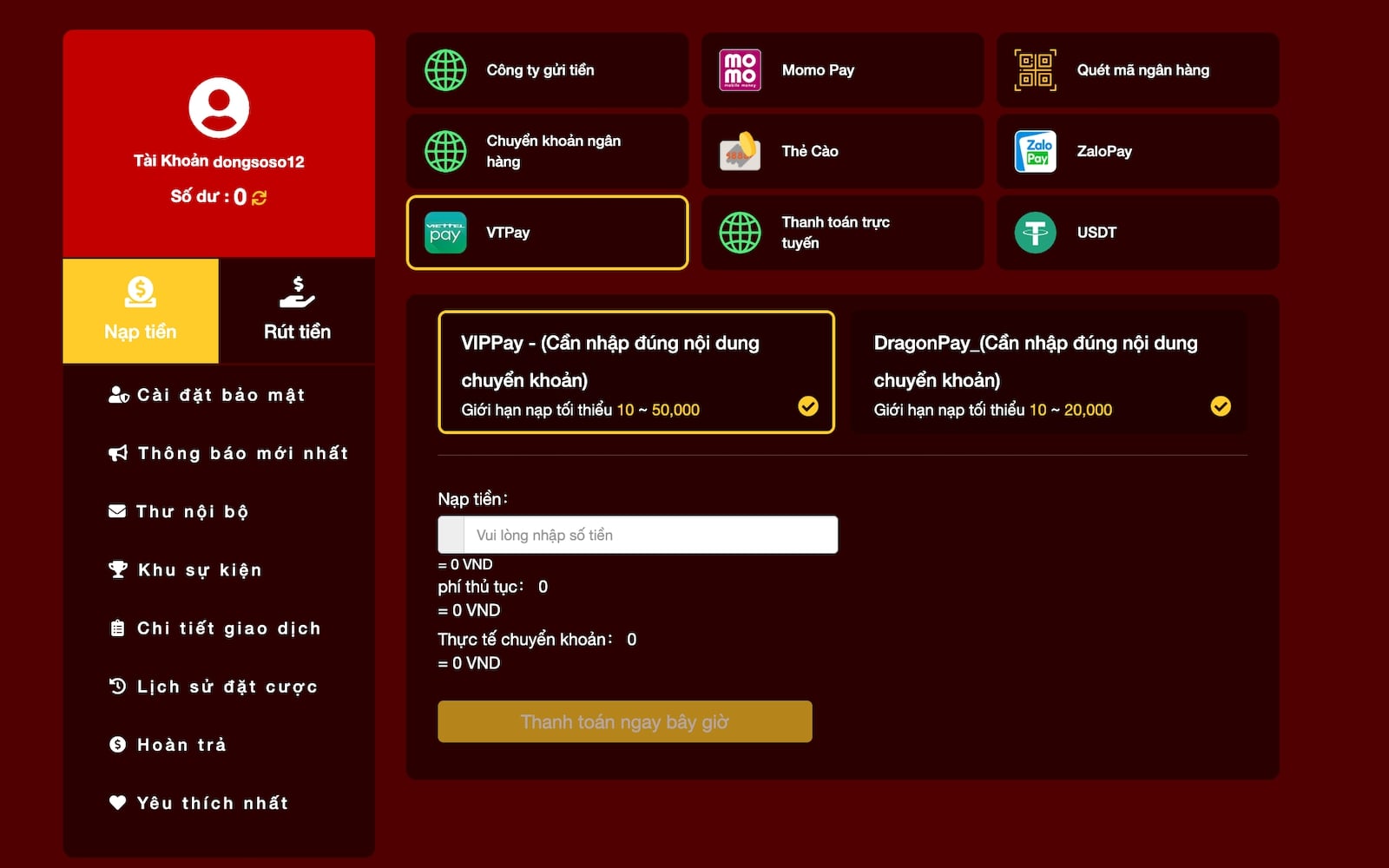The height and width of the screenshot is (868, 1389).
Task: Click Thanh toán ngay bây giờ button
Action: [x=625, y=721]
